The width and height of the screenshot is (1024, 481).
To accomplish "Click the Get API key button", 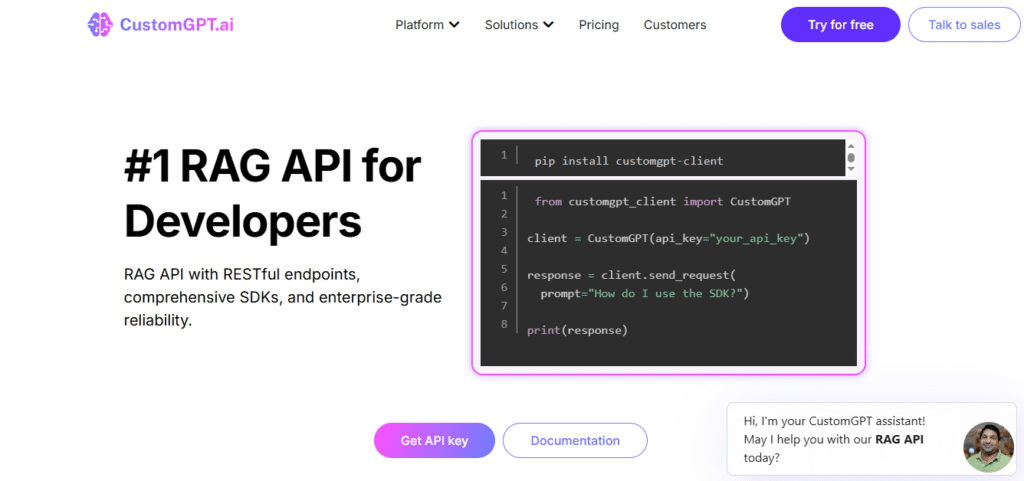I will tap(434, 441).
